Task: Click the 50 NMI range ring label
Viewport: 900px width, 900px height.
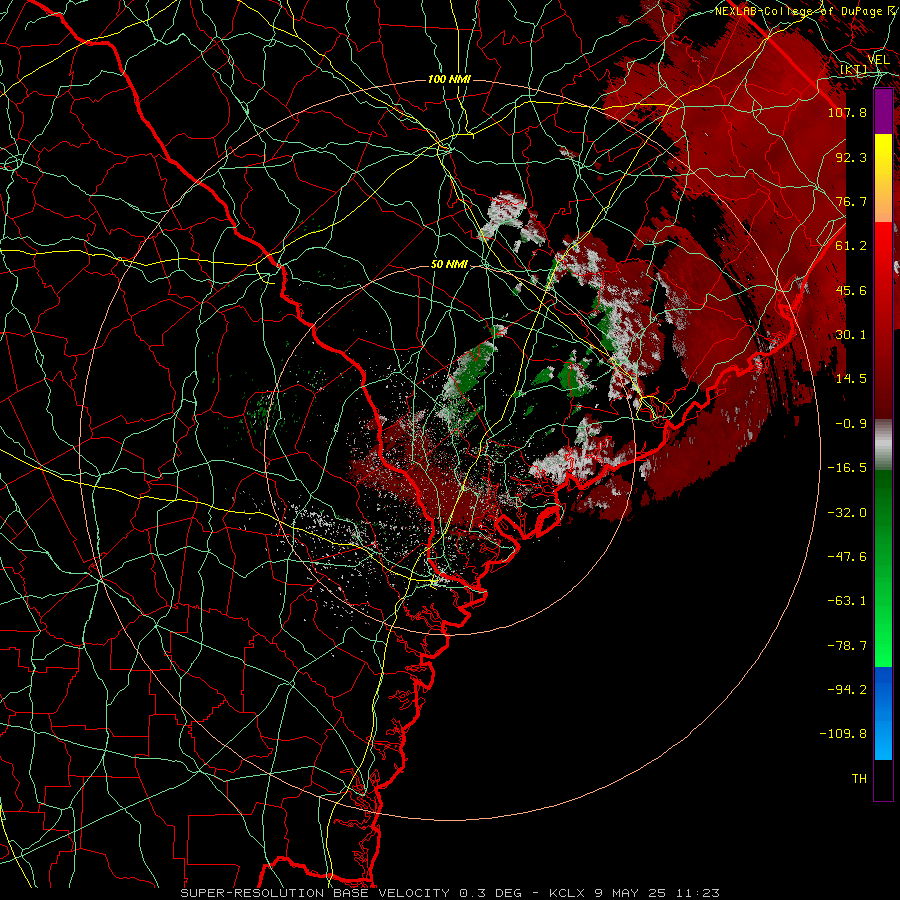Action: (449, 265)
